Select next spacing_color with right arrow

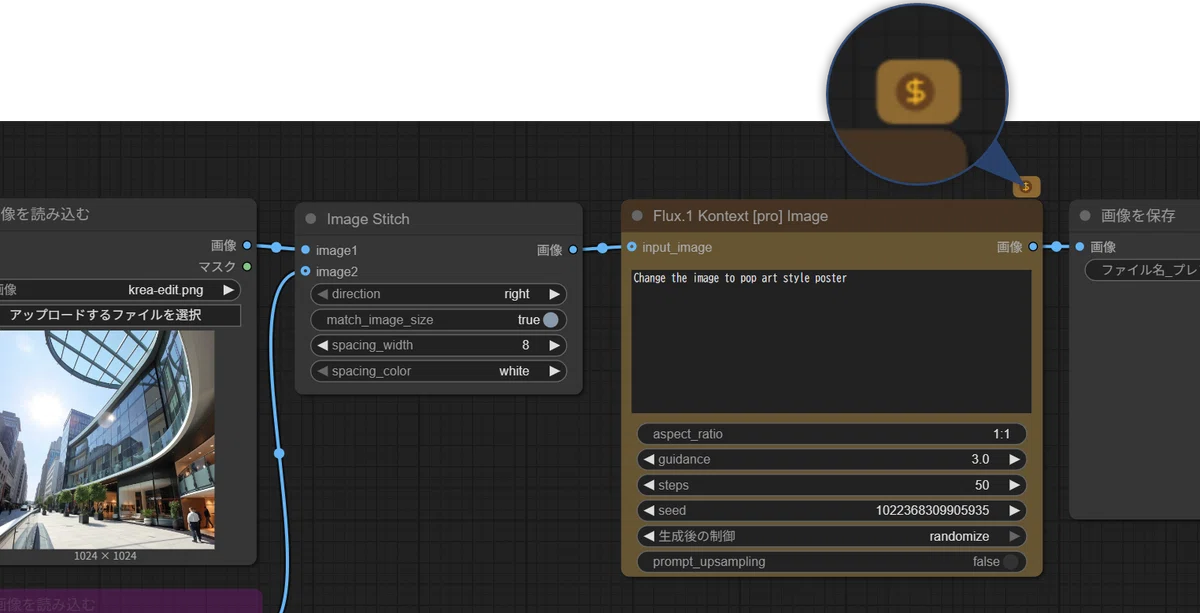pos(554,371)
